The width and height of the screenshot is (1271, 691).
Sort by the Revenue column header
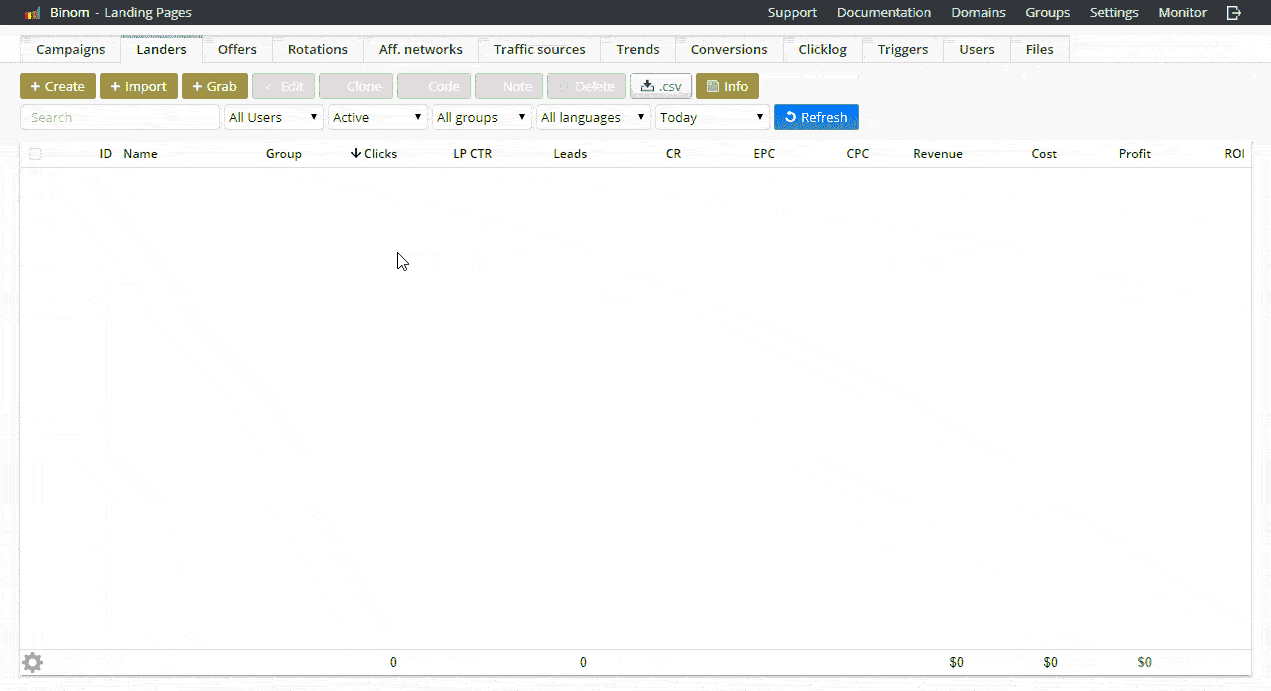click(938, 154)
